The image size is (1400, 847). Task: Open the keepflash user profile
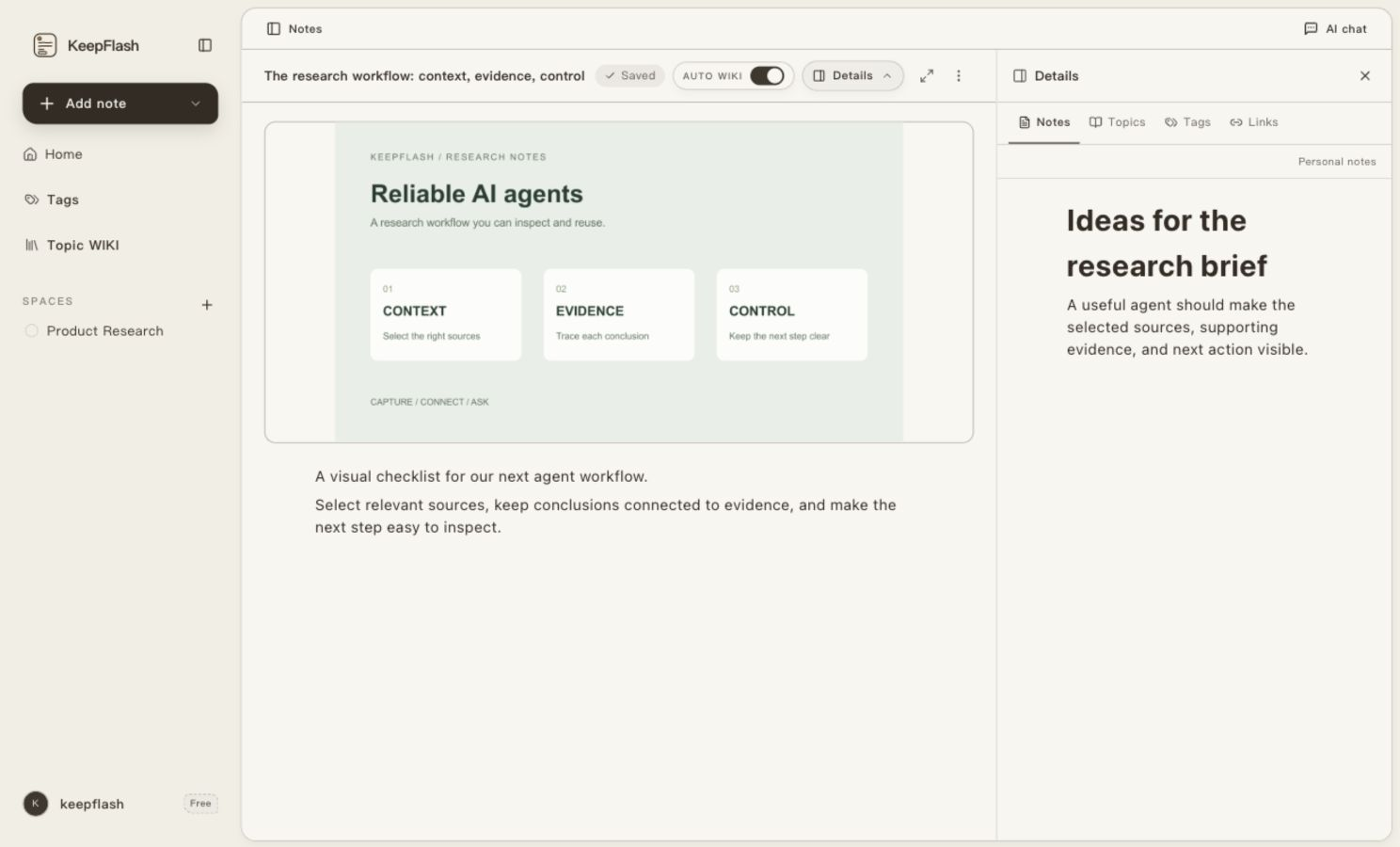pyautogui.click(x=73, y=804)
